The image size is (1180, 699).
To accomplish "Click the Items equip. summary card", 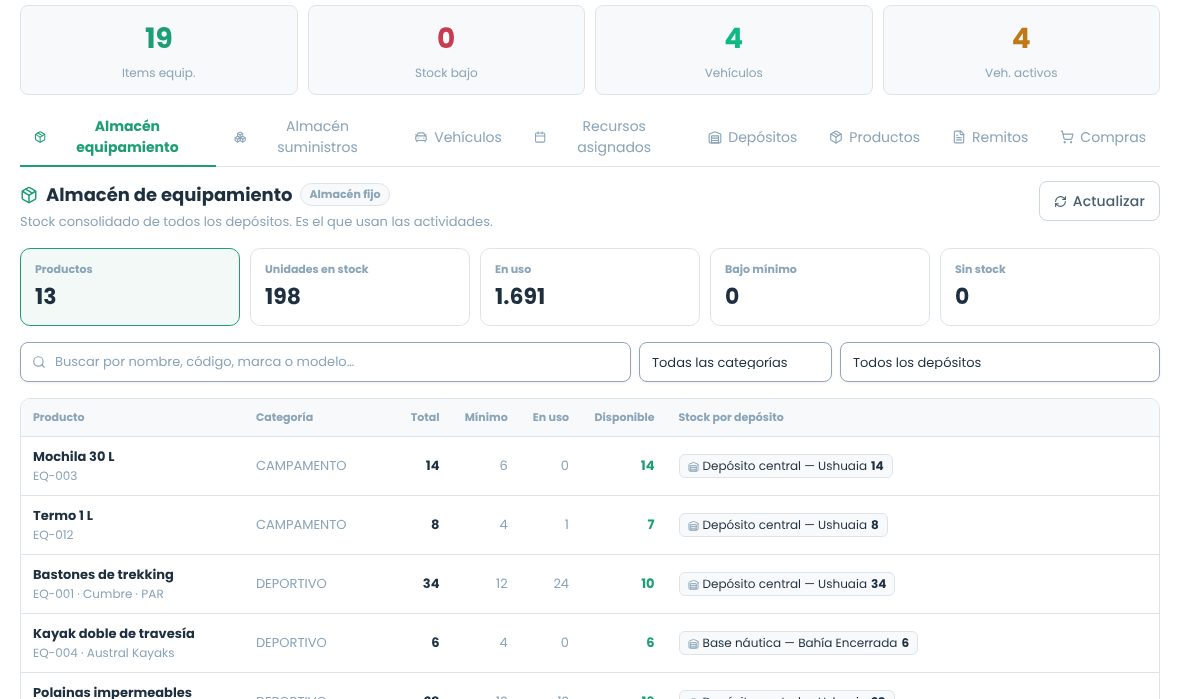I will (159, 50).
